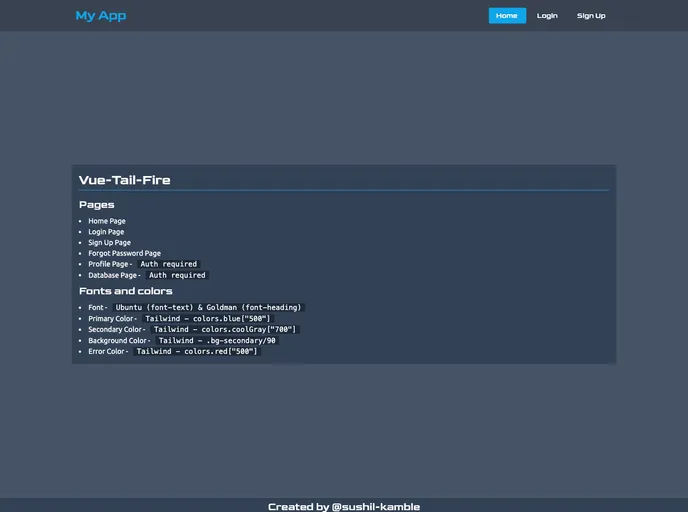Viewport: 688px width, 512px height.
Task: Click the Error Color label
Action: pyautogui.click(x=108, y=351)
